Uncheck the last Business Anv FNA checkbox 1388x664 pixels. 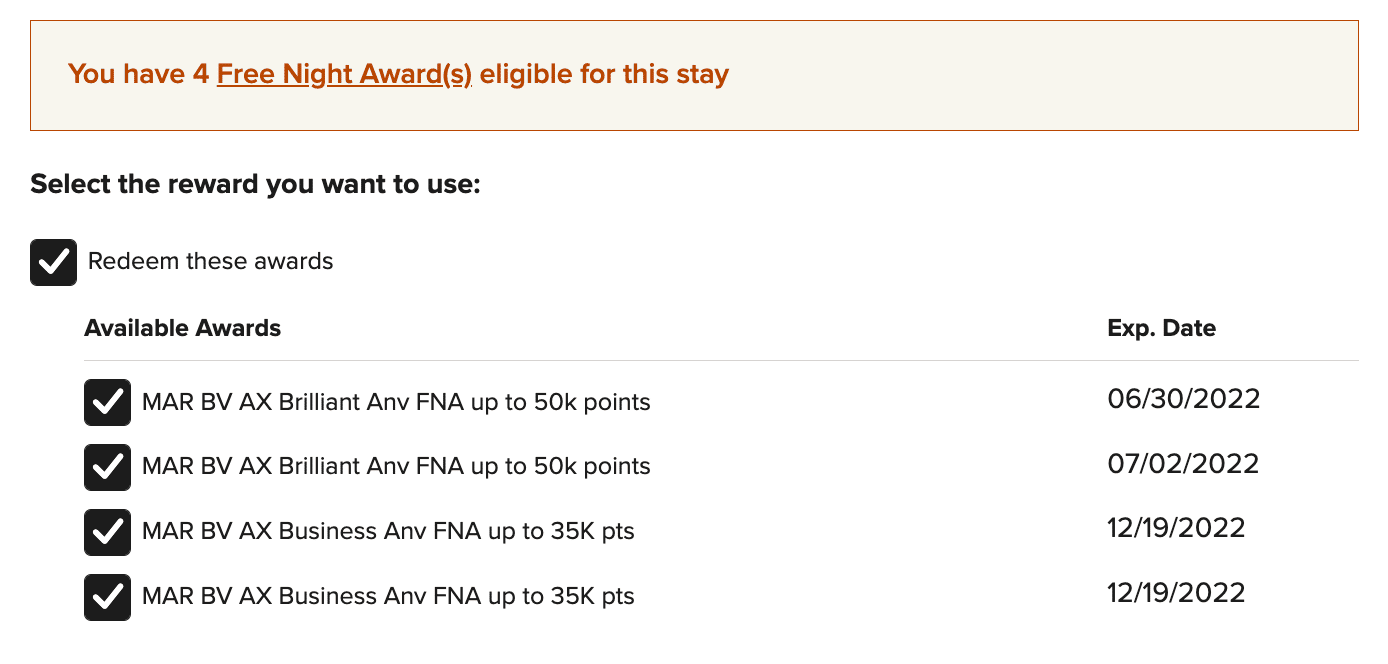coord(107,597)
